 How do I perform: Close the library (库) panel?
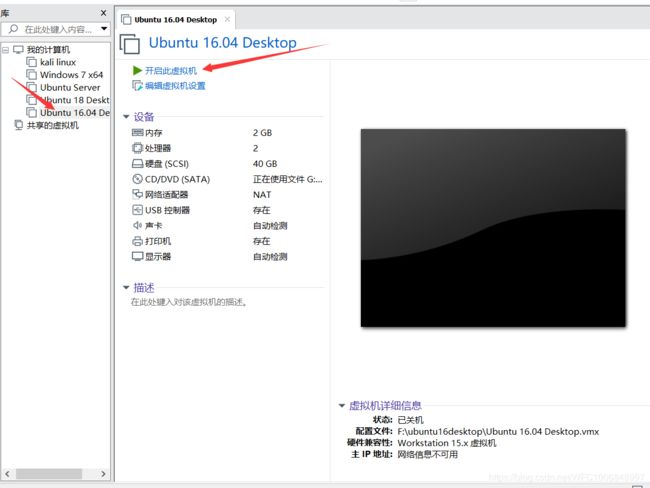(104, 13)
